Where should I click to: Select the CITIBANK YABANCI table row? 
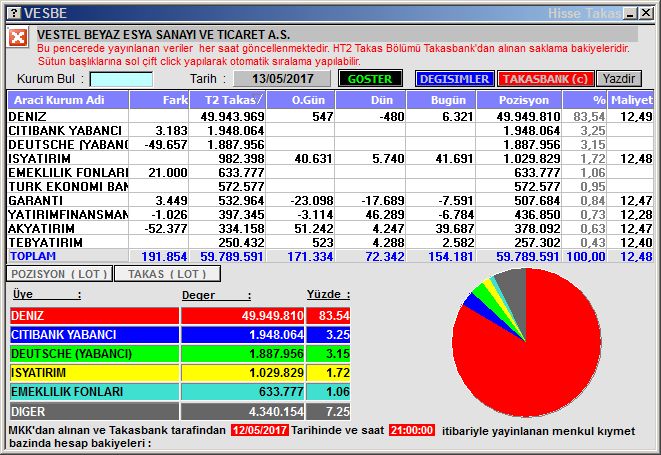(330, 130)
